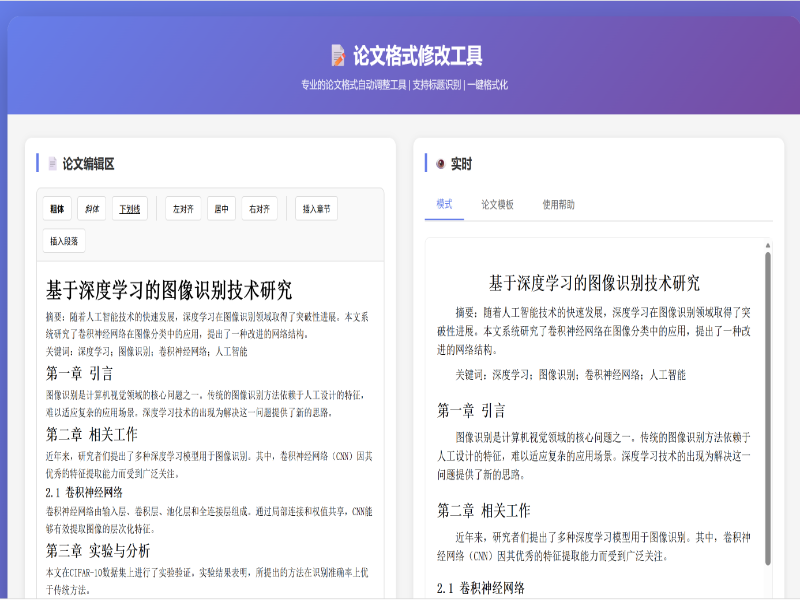The image size is (800, 600).
Task: Click the preview keywords line 关键词
Action: tap(570, 375)
